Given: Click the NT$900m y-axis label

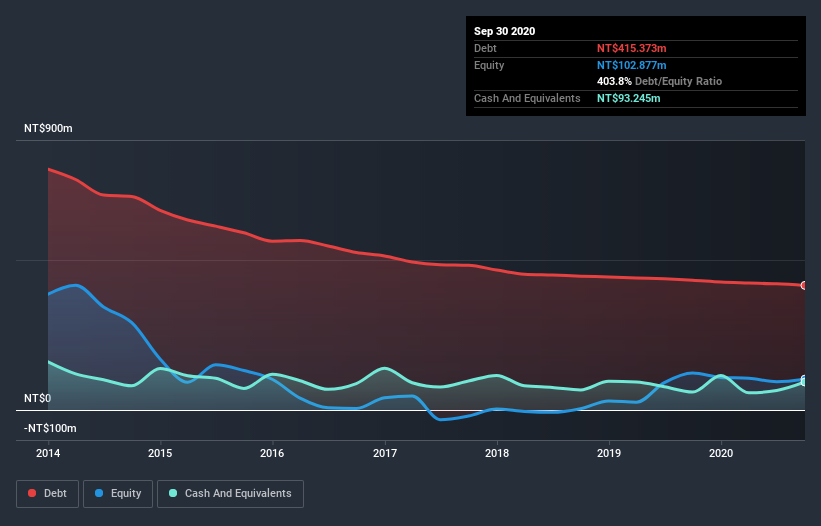Looking at the screenshot, I should point(48,128).
